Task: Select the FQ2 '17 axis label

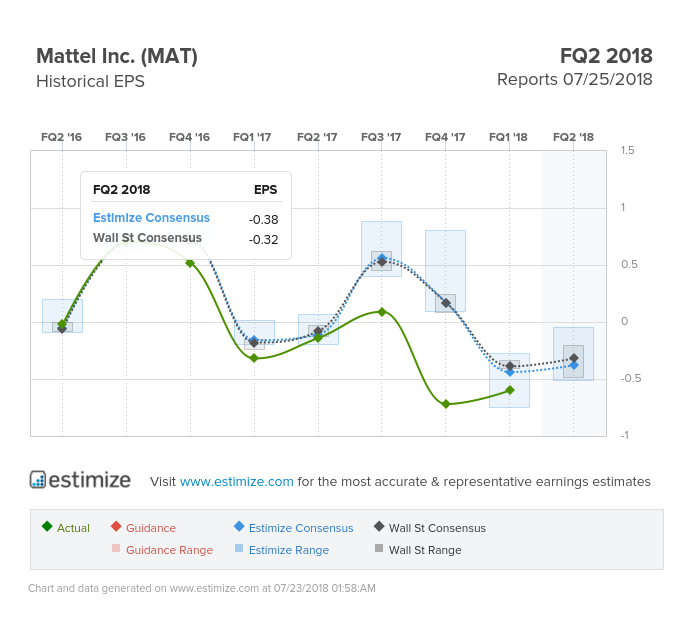Action: click(317, 137)
